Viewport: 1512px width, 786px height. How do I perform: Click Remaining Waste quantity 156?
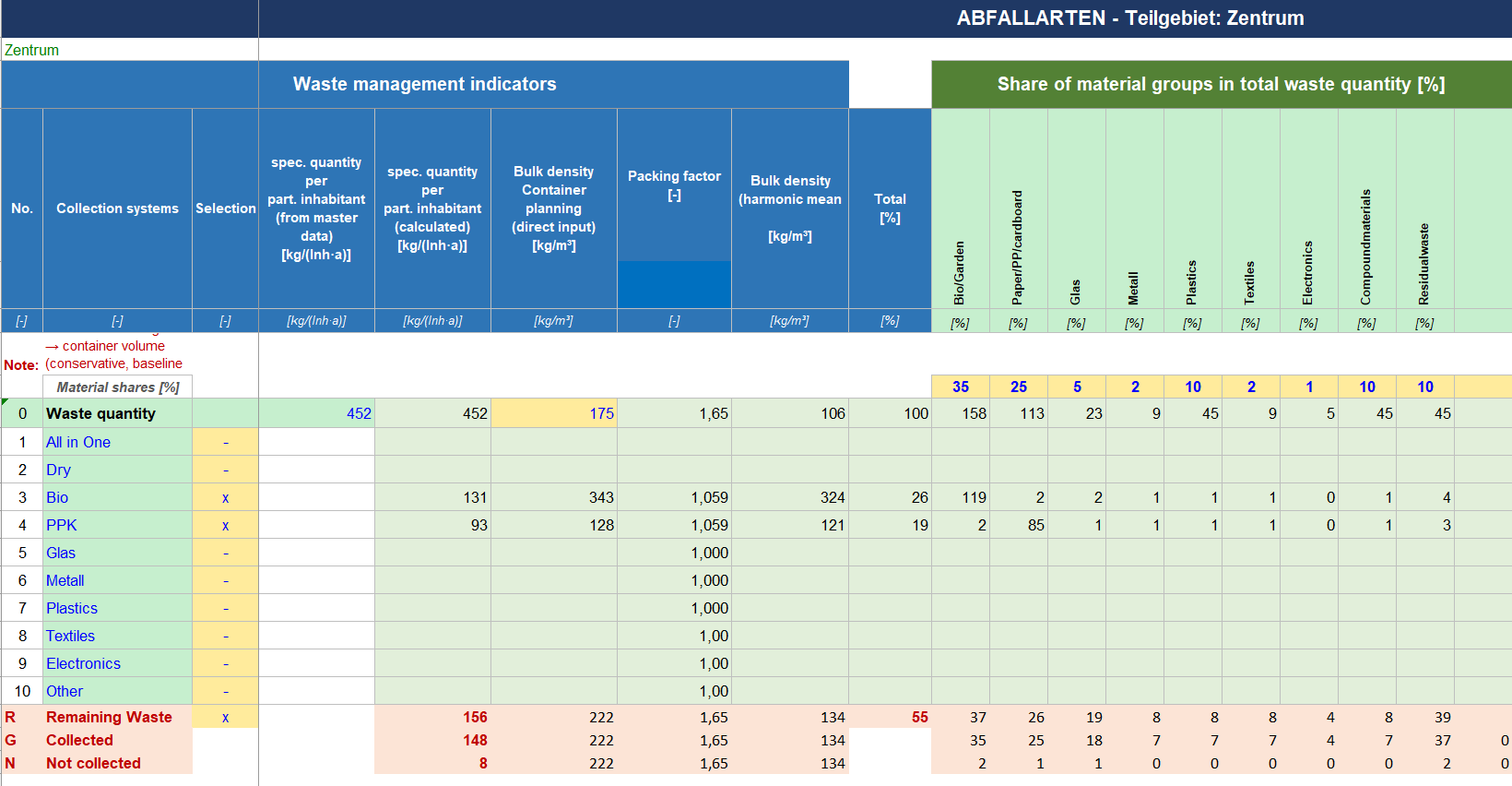coord(432,717)
